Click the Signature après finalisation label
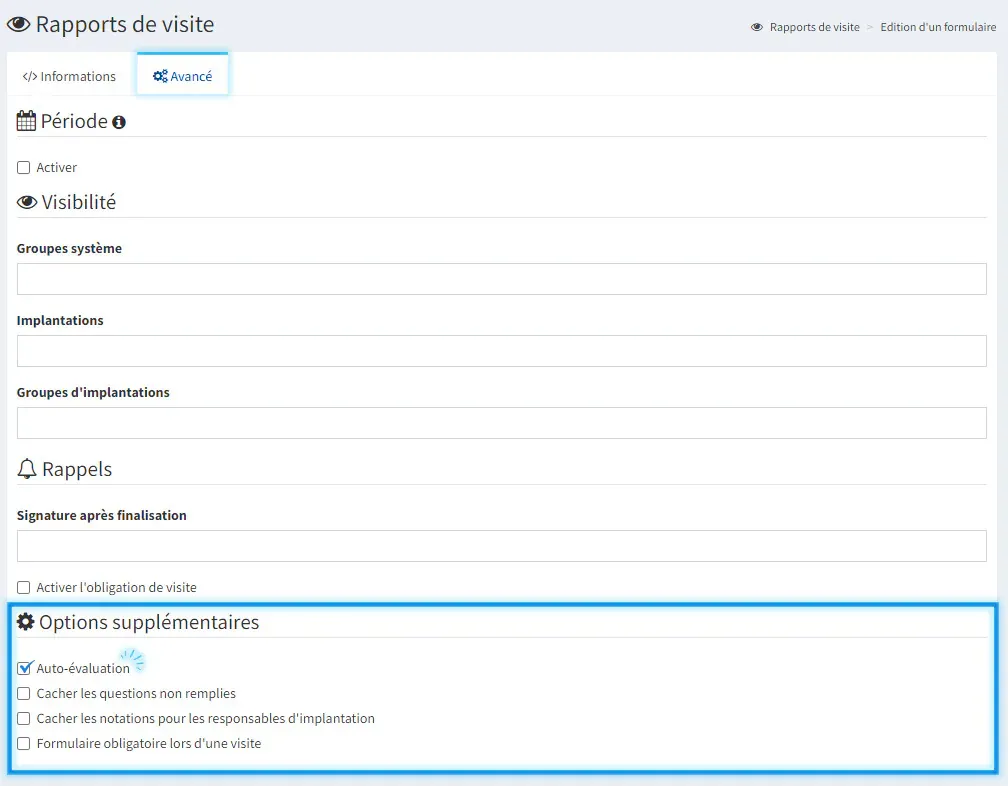Viewport: 1008px width, 786px height. point(102,515)
